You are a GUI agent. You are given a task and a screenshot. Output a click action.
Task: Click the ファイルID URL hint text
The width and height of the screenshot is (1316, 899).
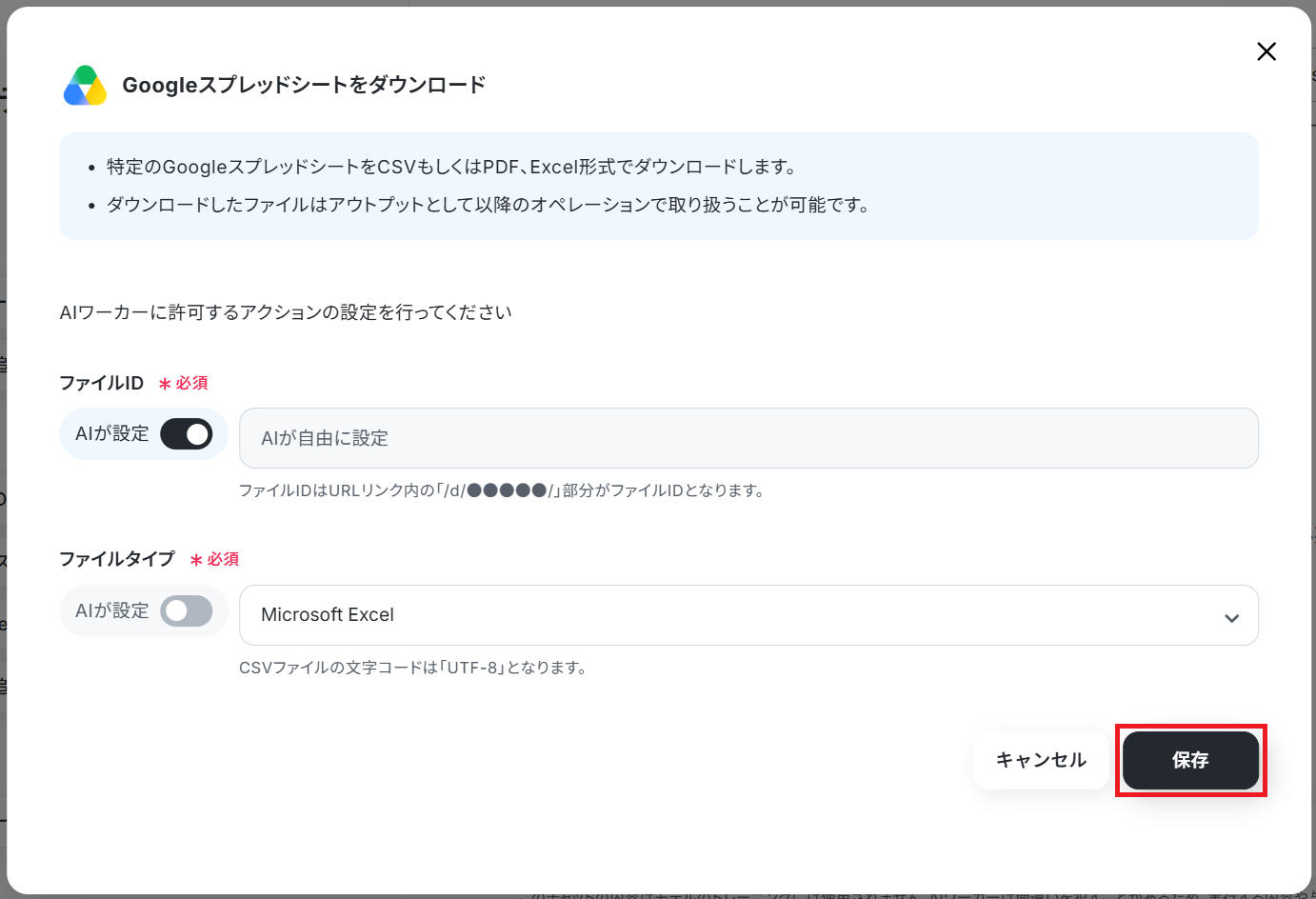pyautogui.click(x=503, y=490)
